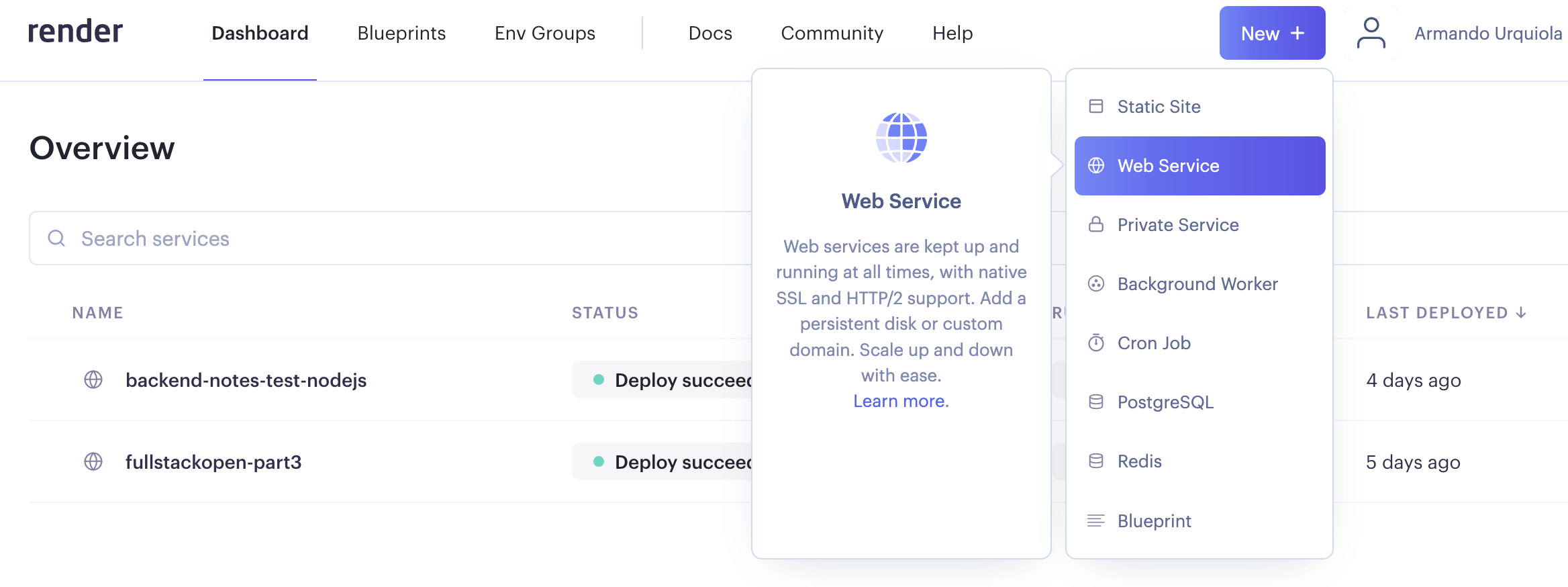The width and height of the screenshot is (1568, 587).
Task: Open the Dashboard tab
Action: tap(260, 33)
